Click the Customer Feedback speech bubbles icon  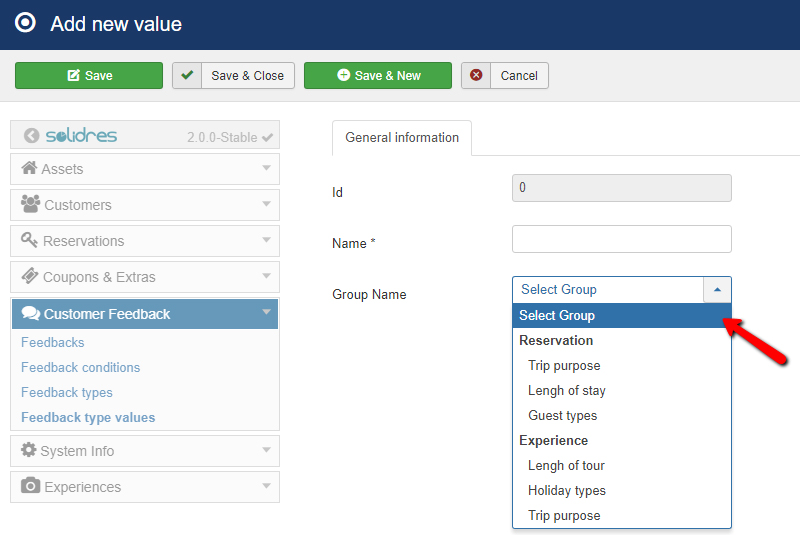[x=31, y=313]
